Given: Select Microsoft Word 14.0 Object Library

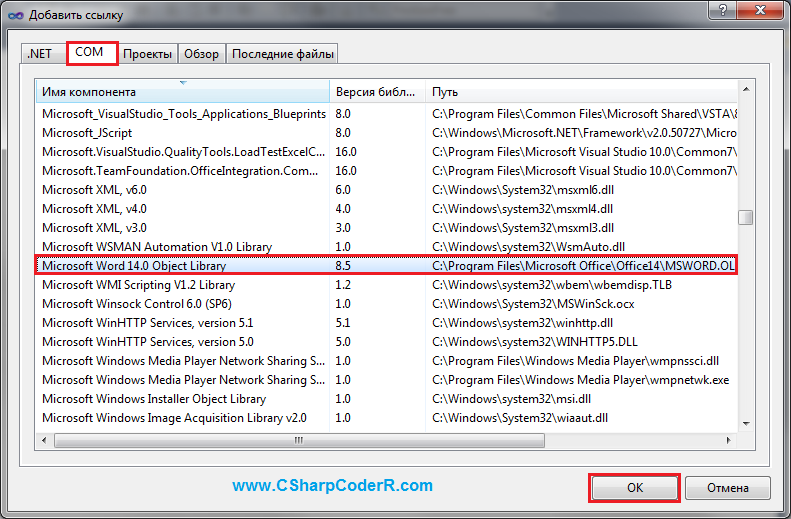Looking at the screenshot, I should tap(386, 265).
